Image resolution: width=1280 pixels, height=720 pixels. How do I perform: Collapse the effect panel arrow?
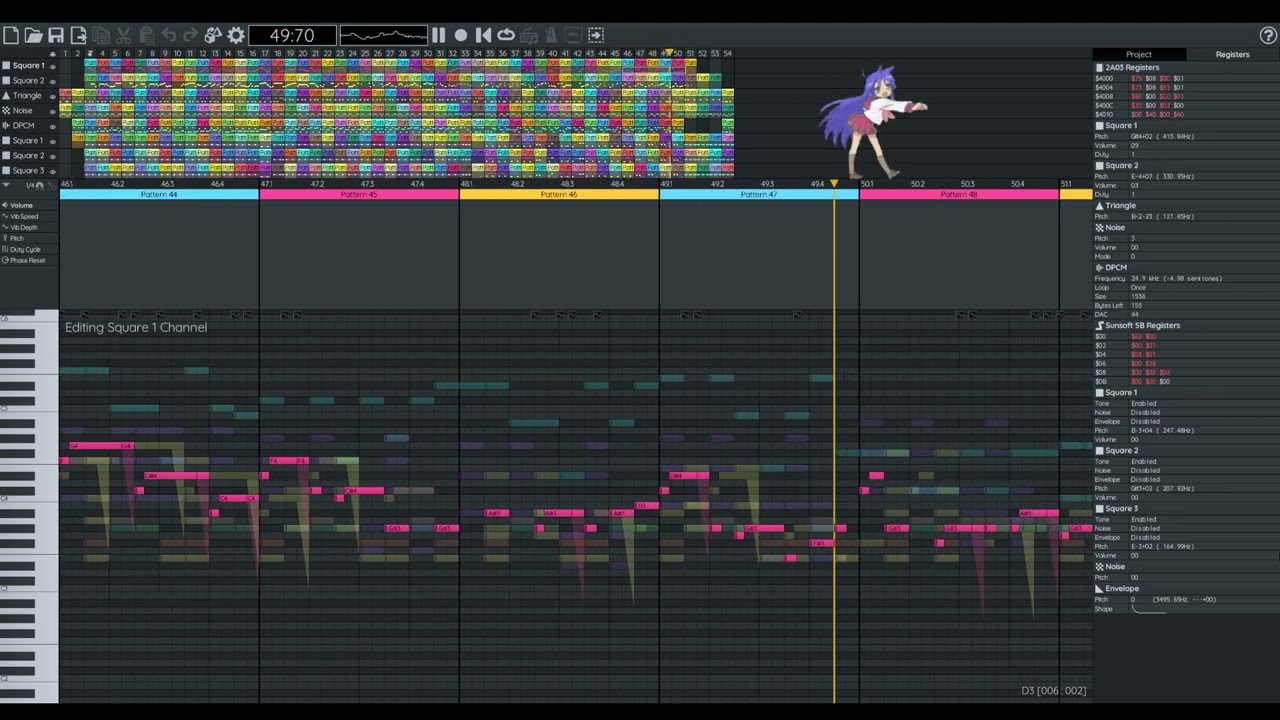(x=6, y=185)
